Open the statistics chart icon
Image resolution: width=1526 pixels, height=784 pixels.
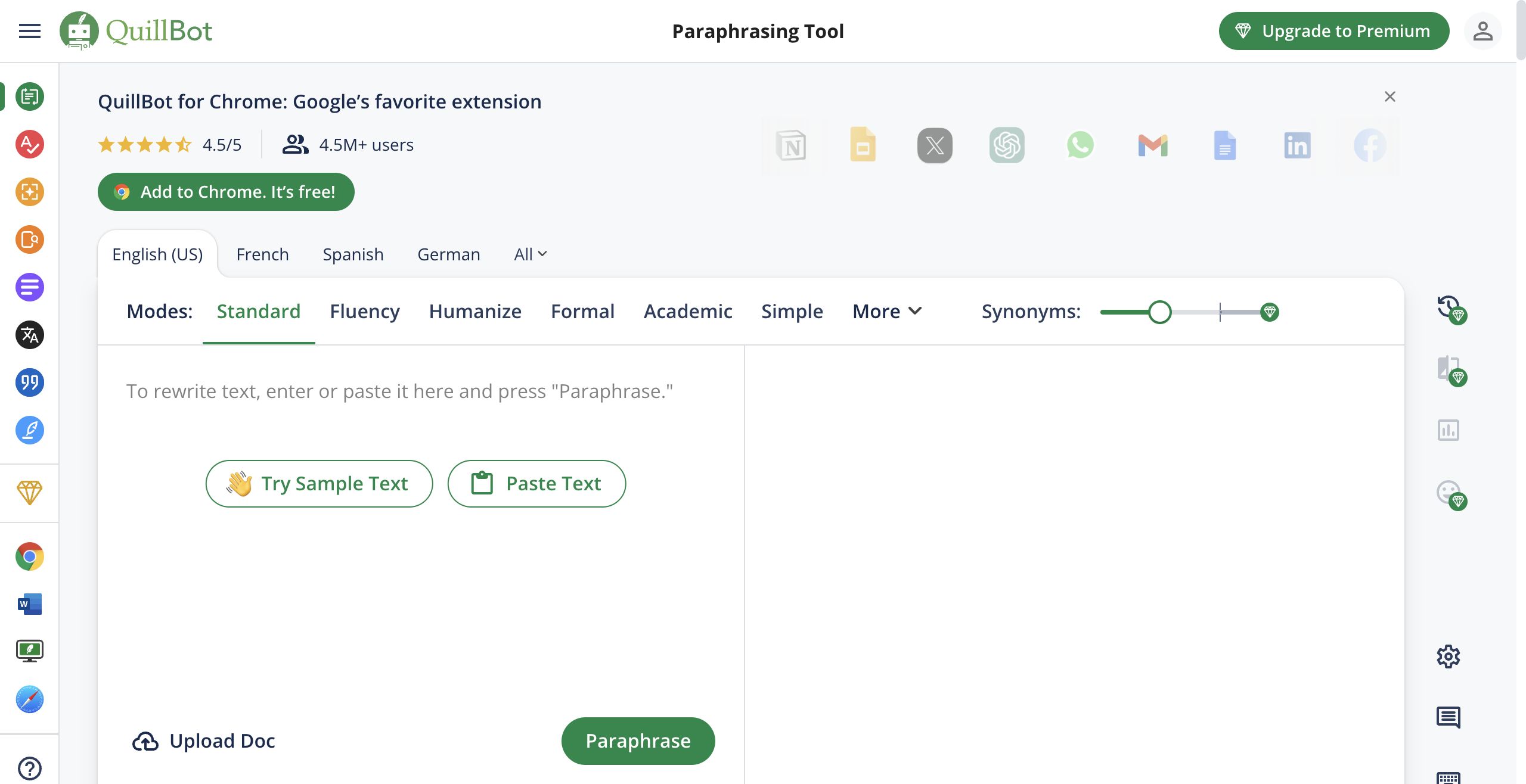(x=1448, y=430)
